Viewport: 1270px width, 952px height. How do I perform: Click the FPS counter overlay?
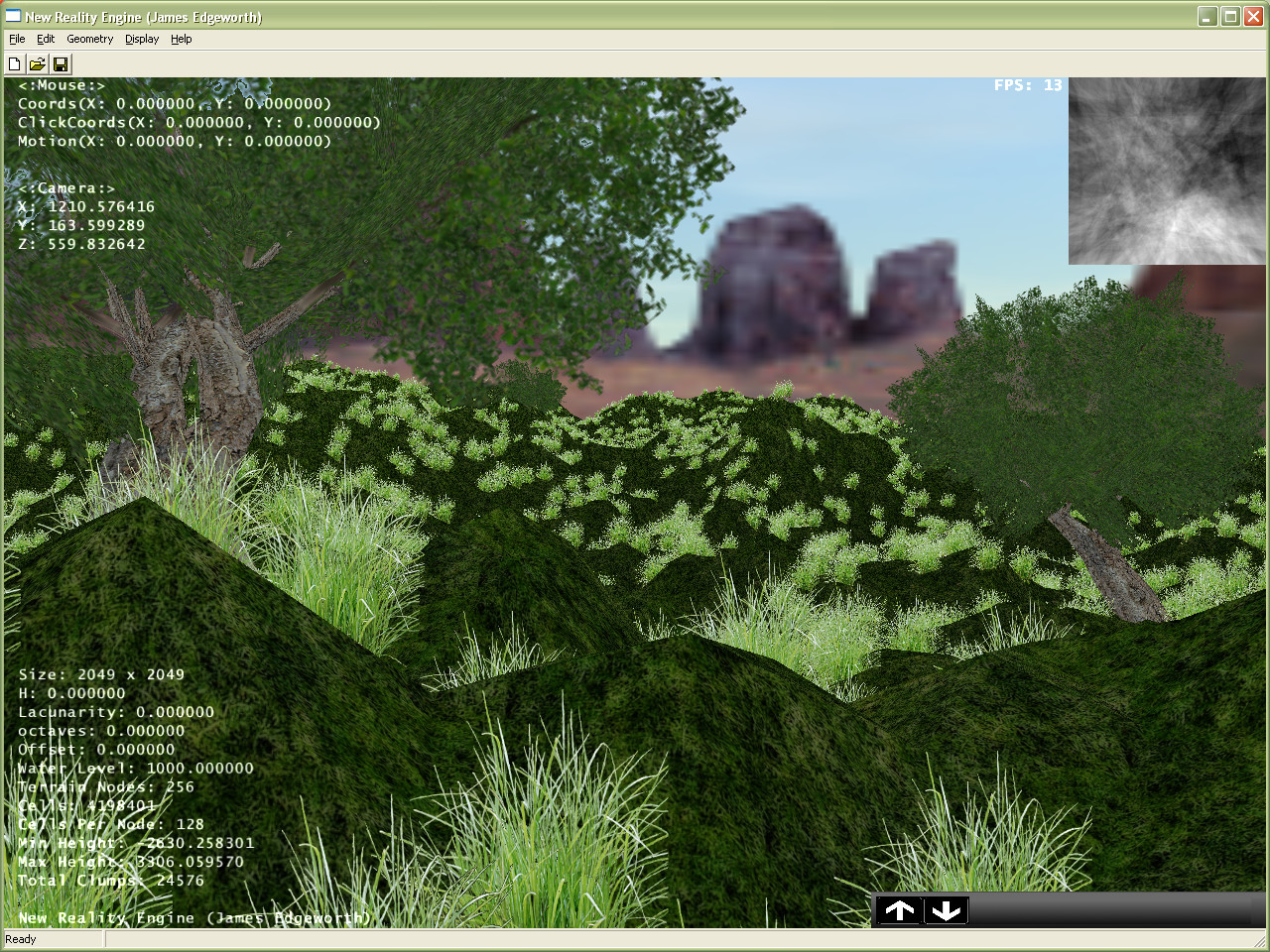coord(1027,85)
